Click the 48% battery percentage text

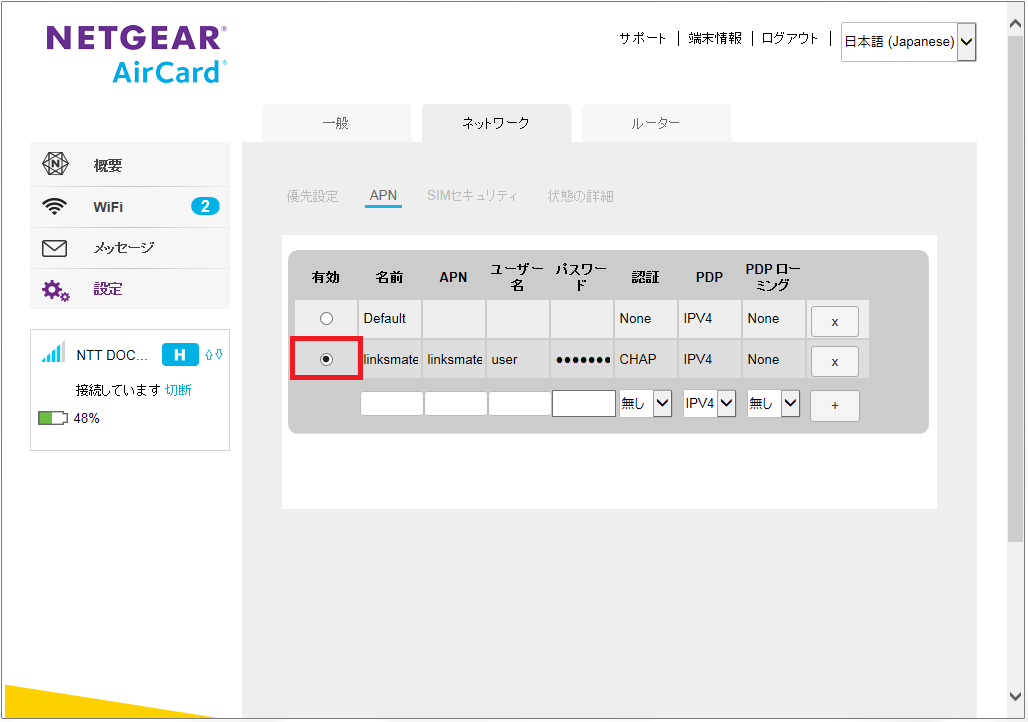[87, 418]
